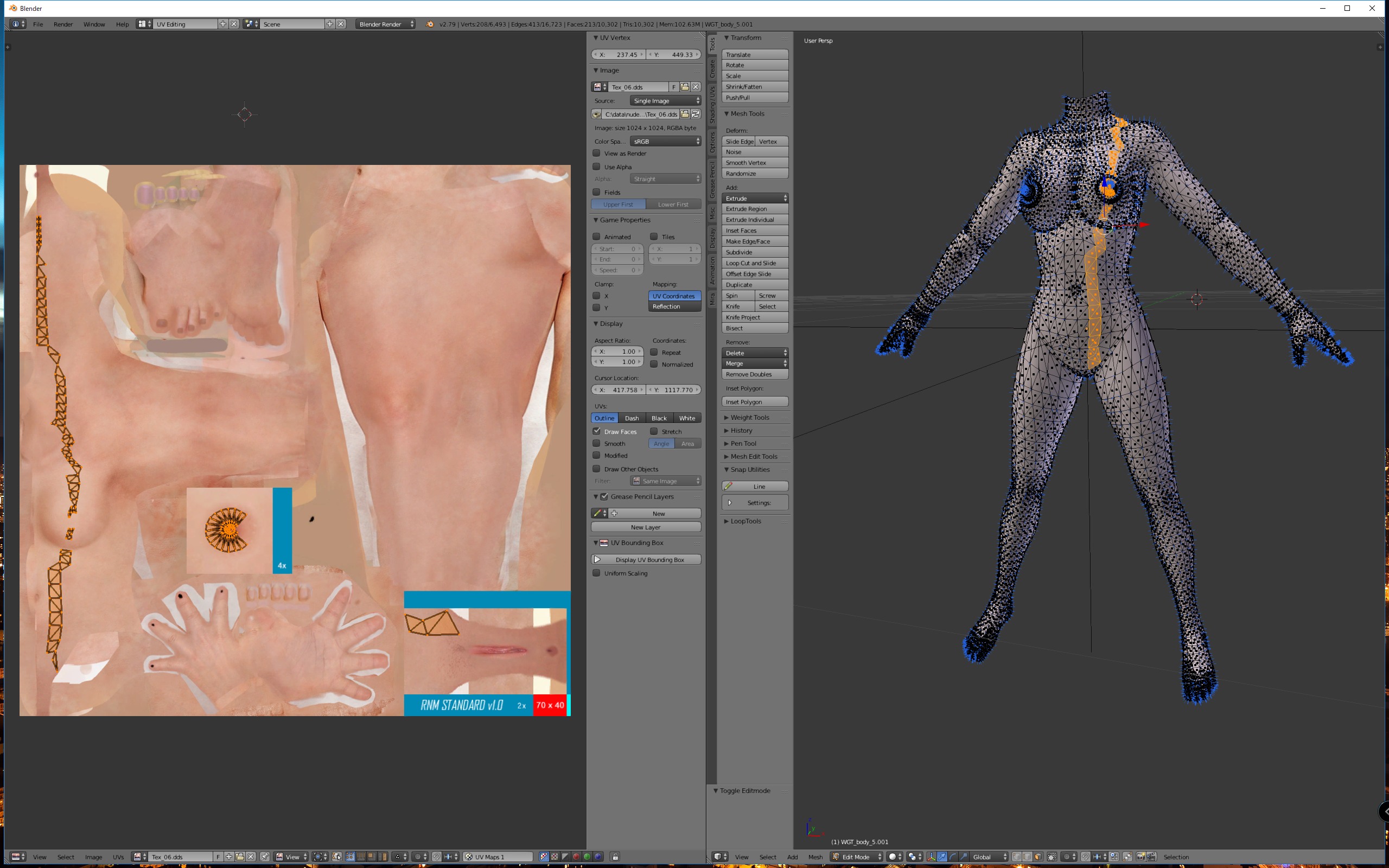Click OpenGL render animation clapper icon
This screenshot has height=868, width=1389.
[1151, 857]
